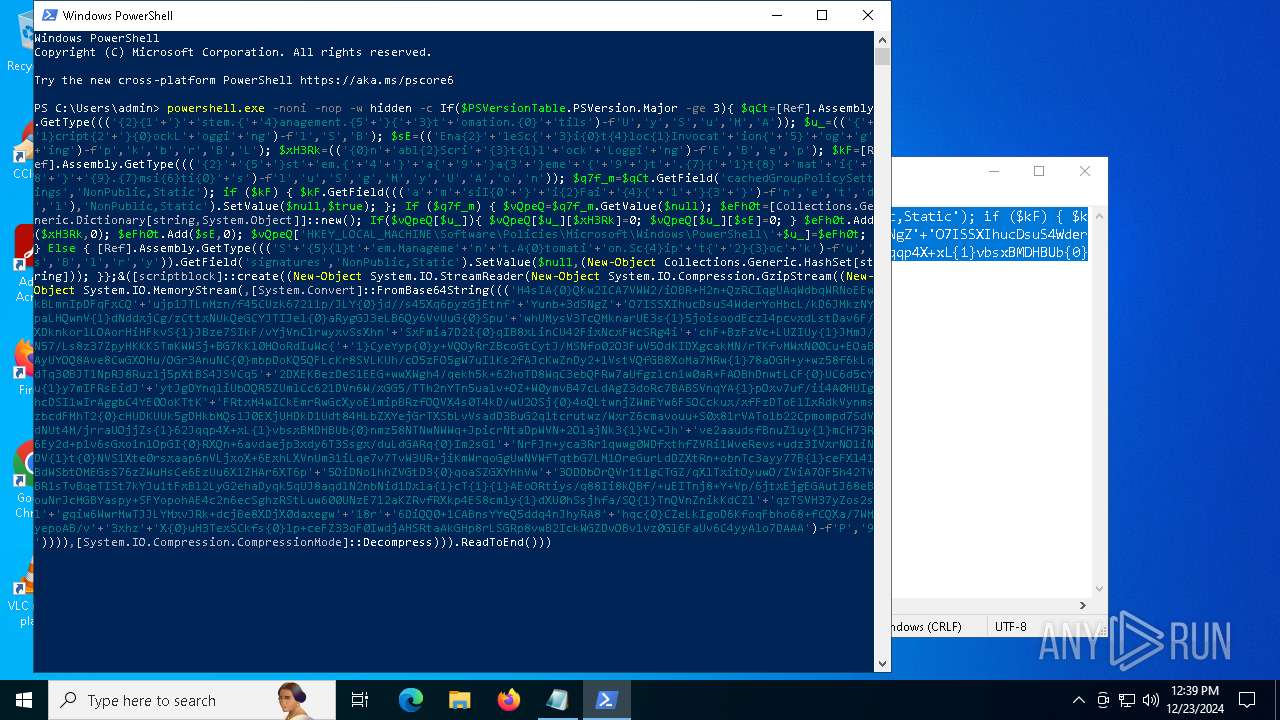Viewport: 1280px width, 720px height.
Task: Open File Explorer from the taskbar
Action: [459, 700]
